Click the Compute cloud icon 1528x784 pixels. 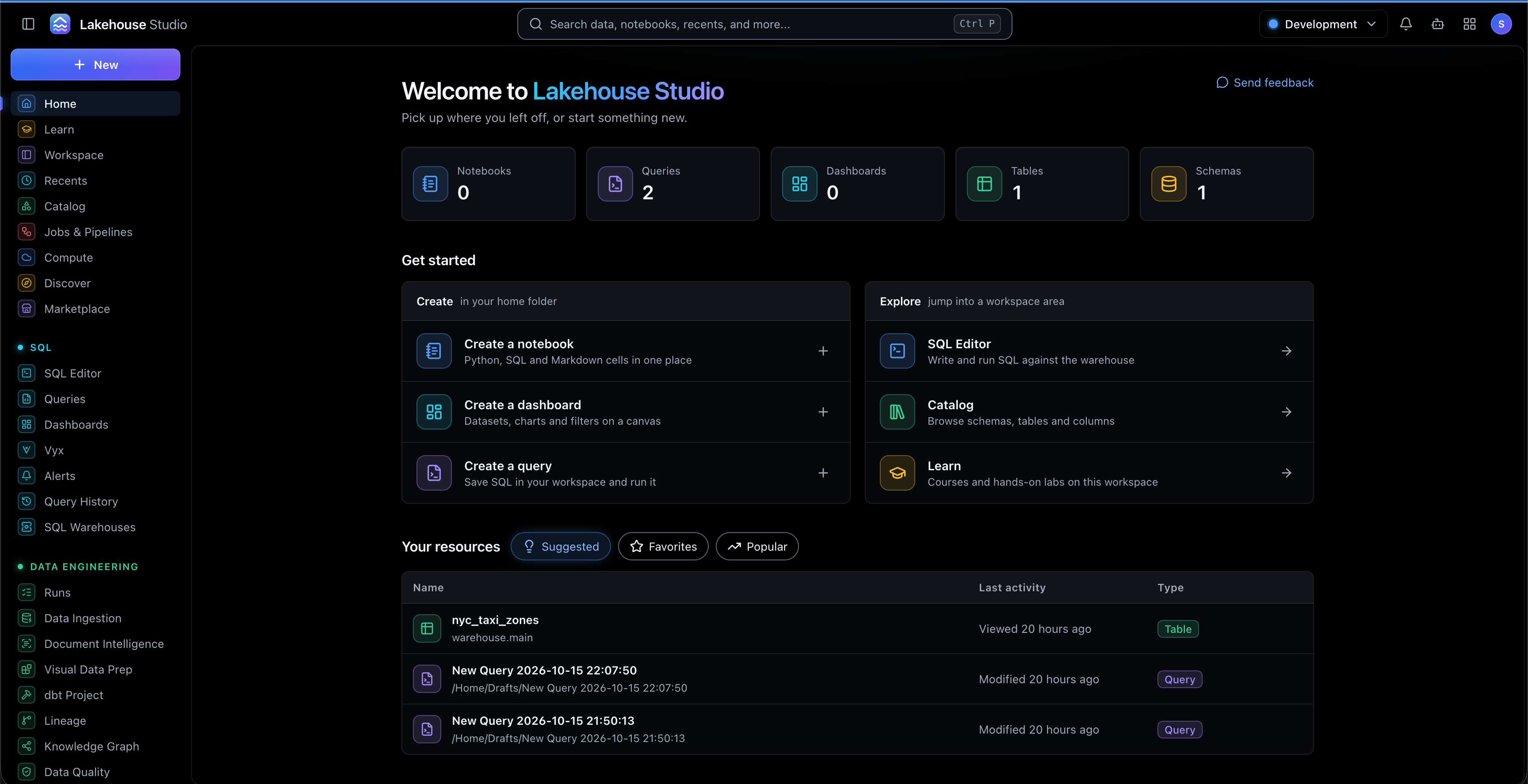point(27,257)
